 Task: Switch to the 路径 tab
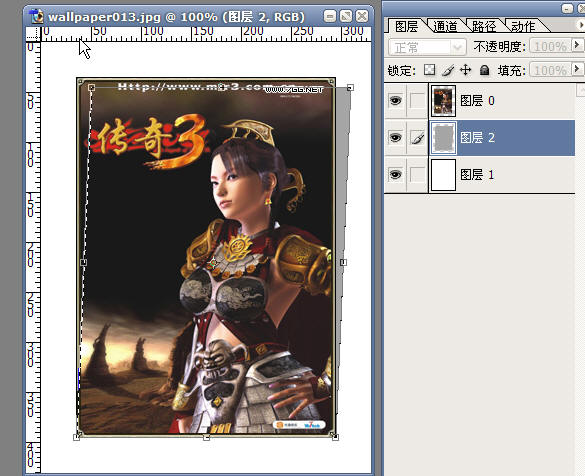(484, 26)
